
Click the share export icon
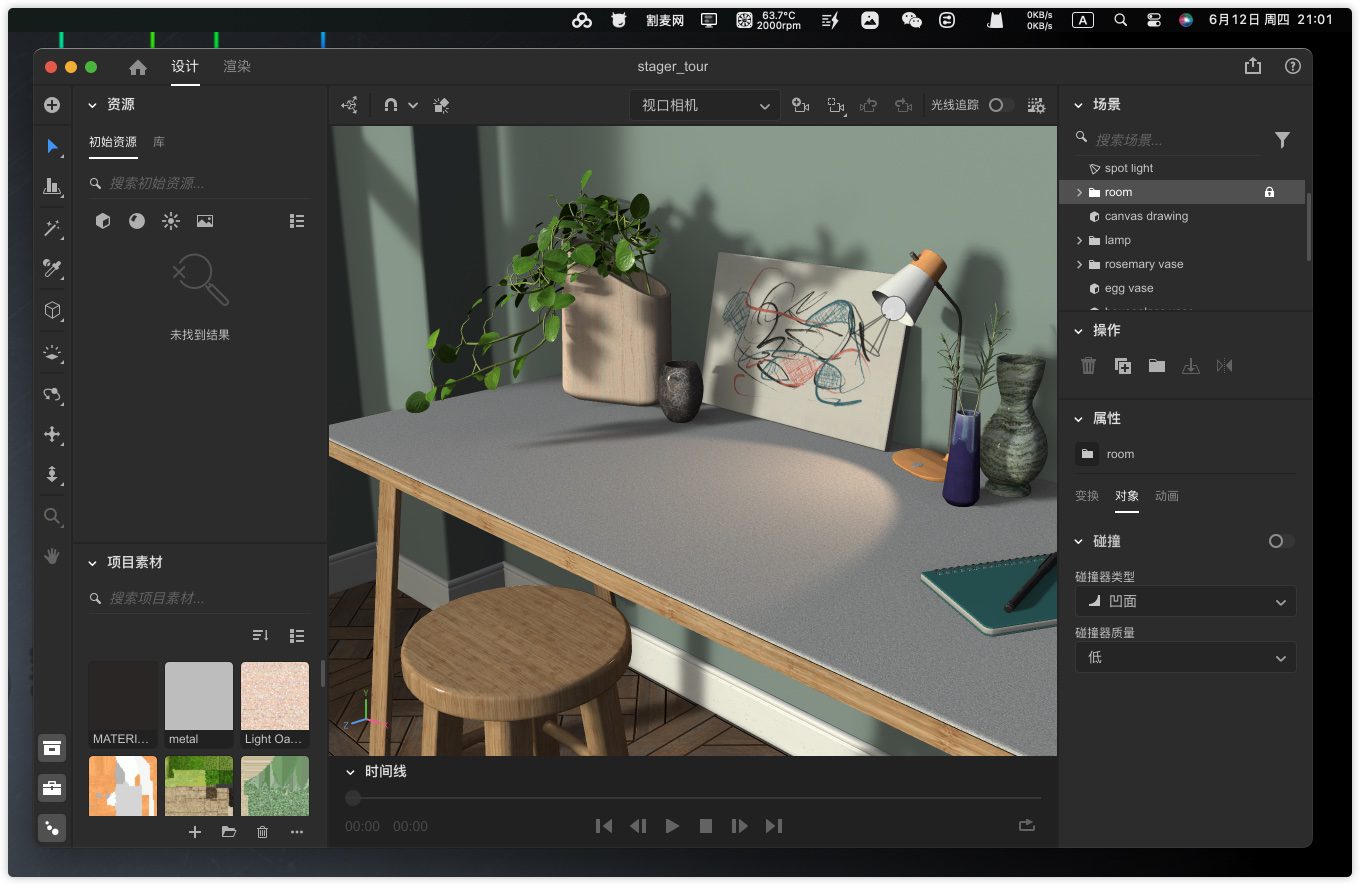click(x=1253, y=66)
